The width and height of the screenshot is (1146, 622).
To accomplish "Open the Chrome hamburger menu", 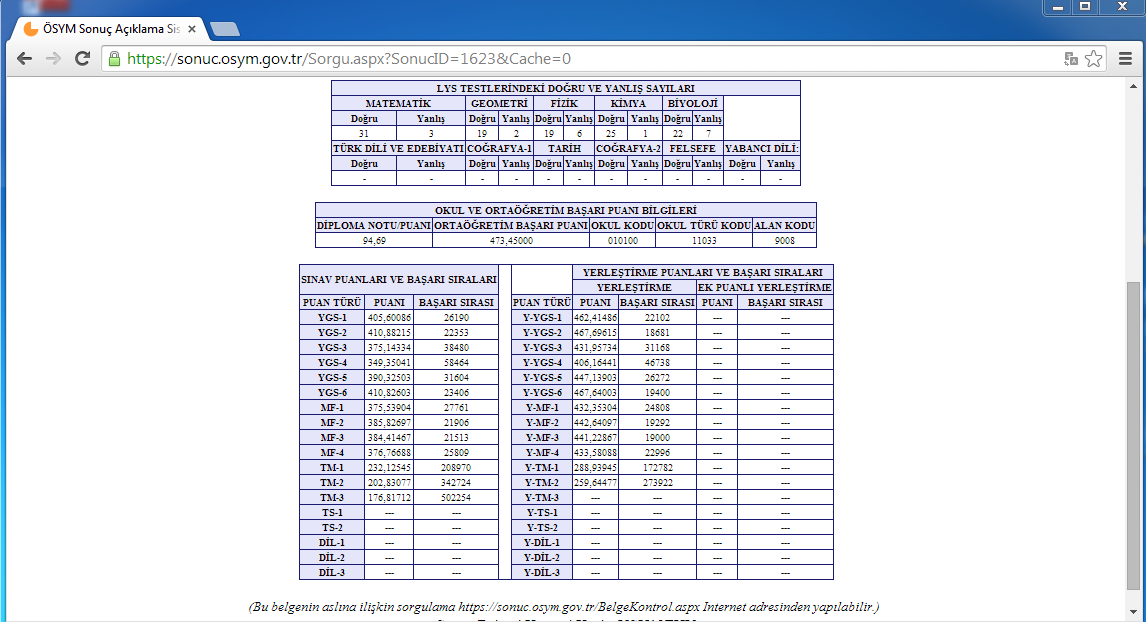I will 1125,59.
